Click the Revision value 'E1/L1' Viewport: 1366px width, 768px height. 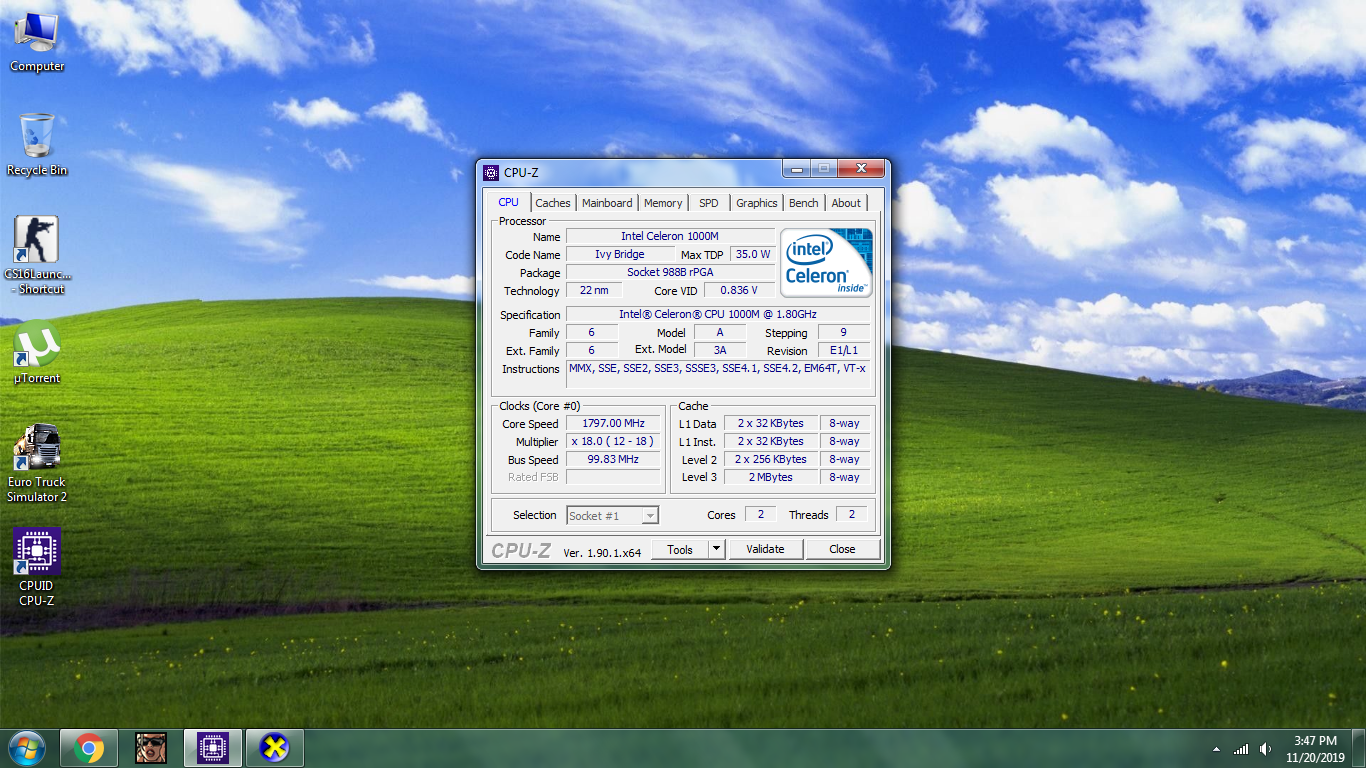[x=844, y=350]
